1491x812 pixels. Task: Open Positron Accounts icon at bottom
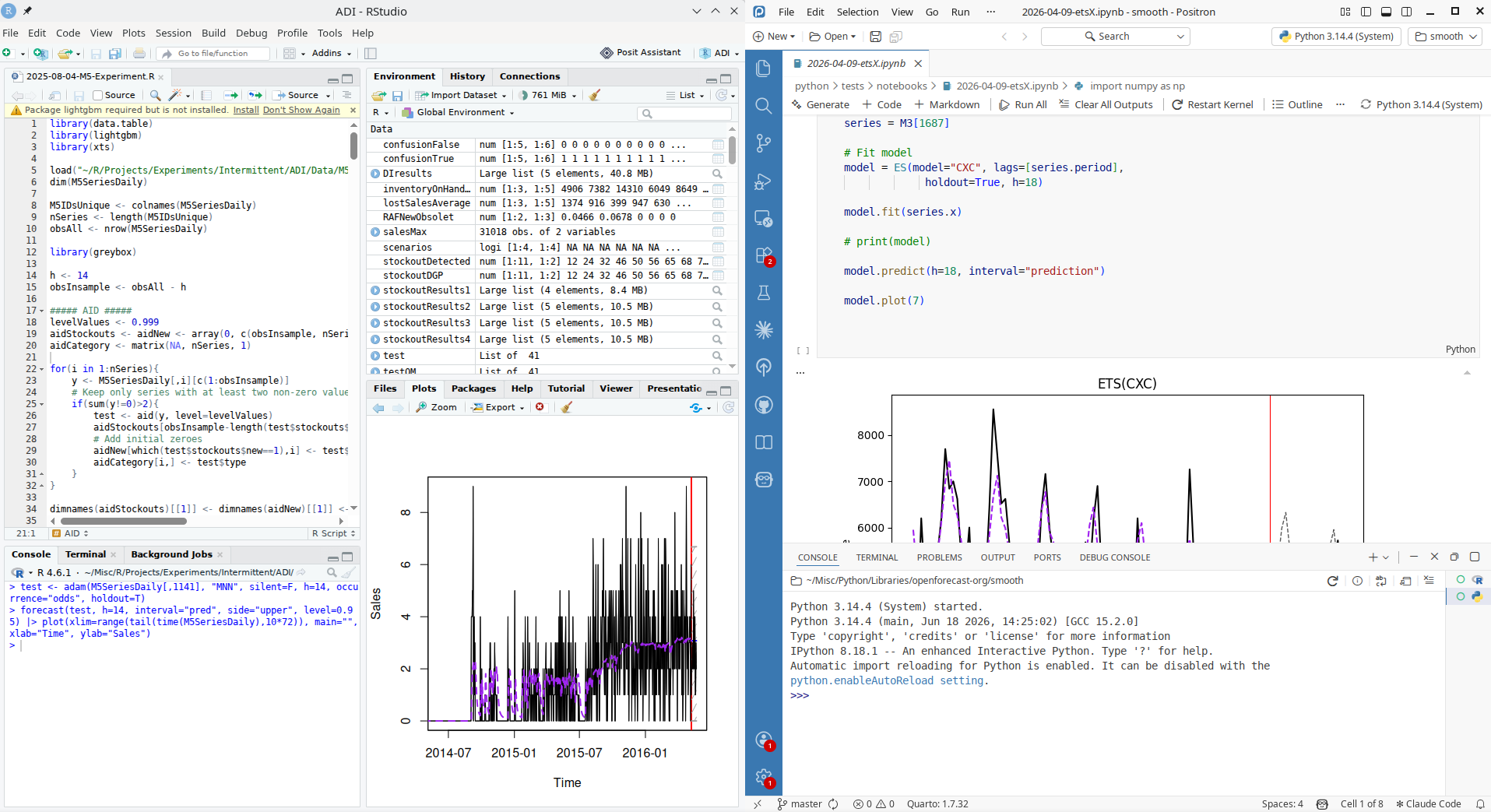(x=764, y=740)
